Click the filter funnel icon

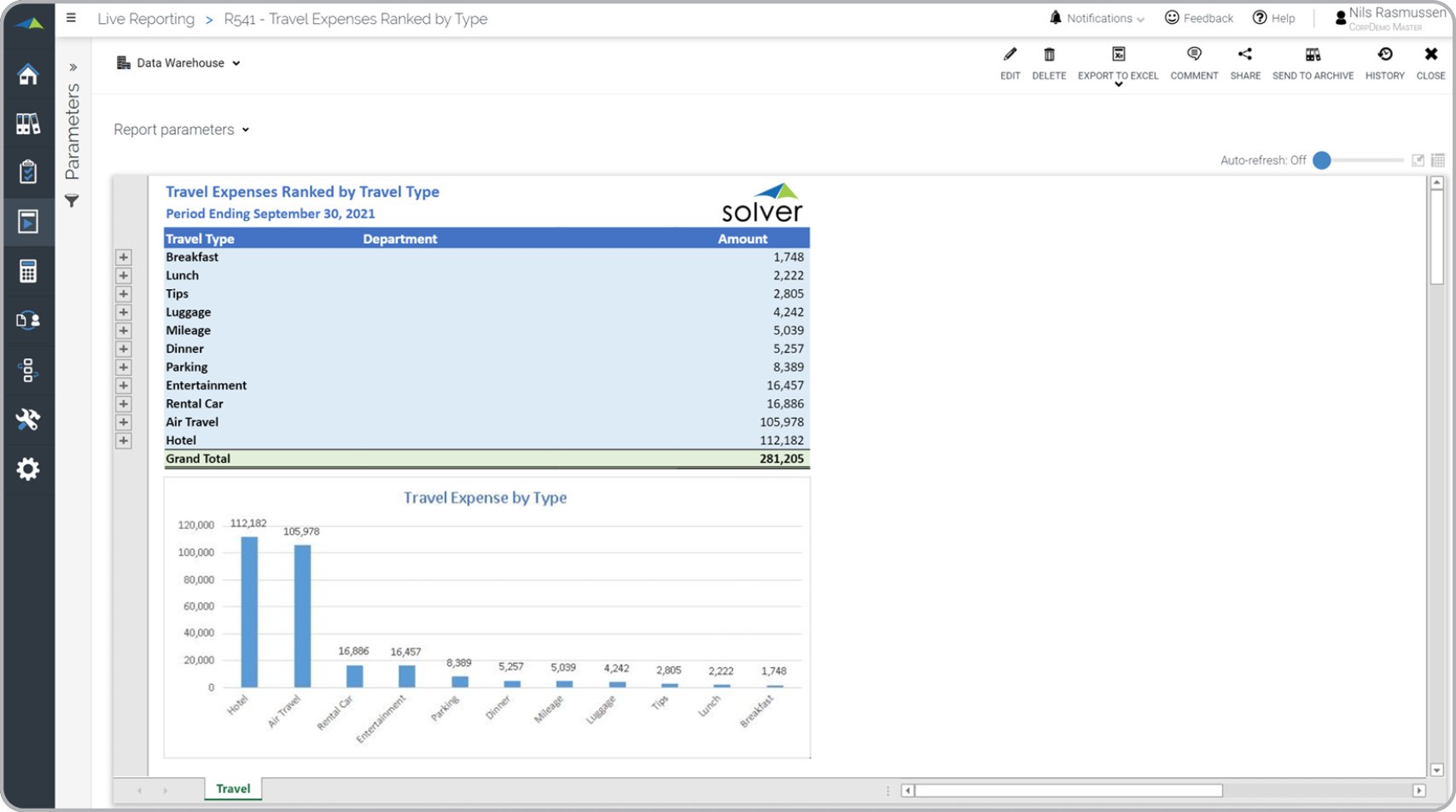[73, 201]
